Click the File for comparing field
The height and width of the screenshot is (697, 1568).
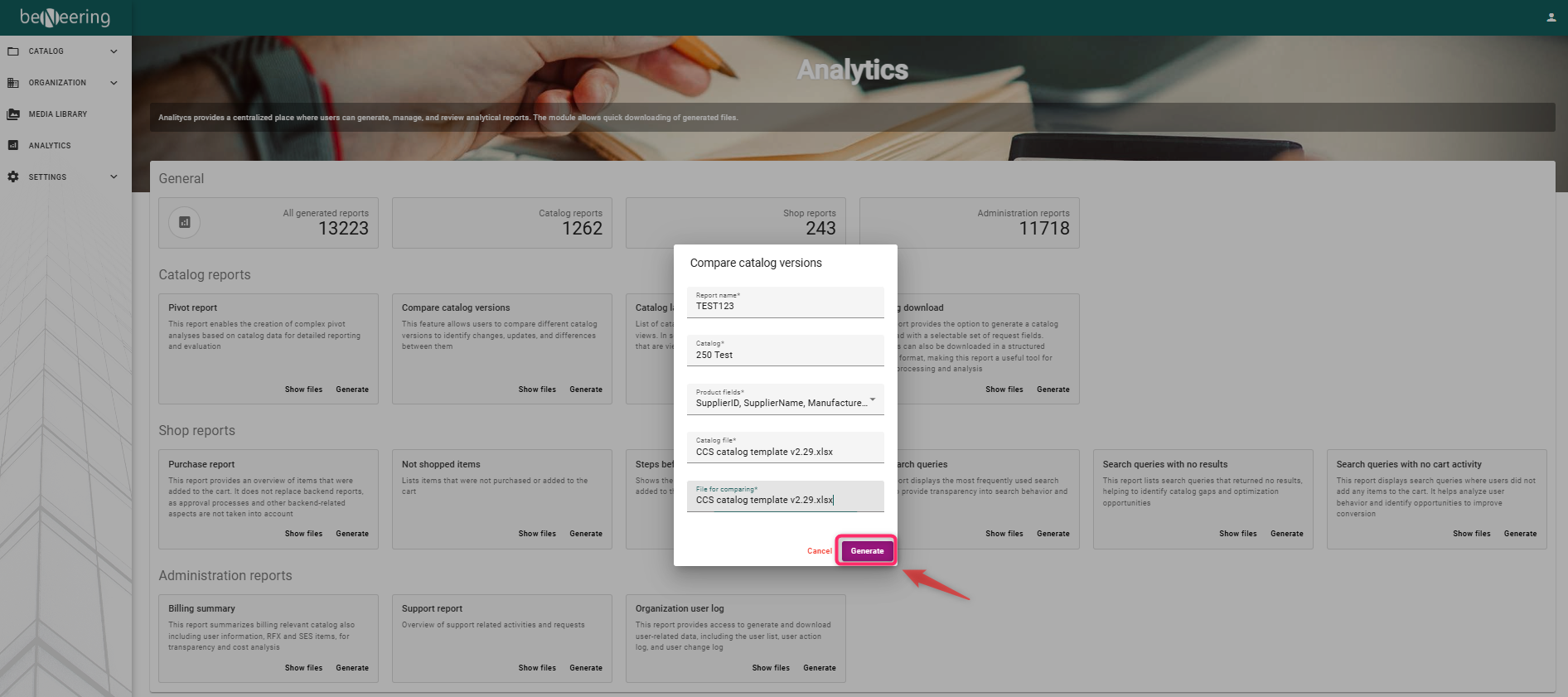point(785,499)
